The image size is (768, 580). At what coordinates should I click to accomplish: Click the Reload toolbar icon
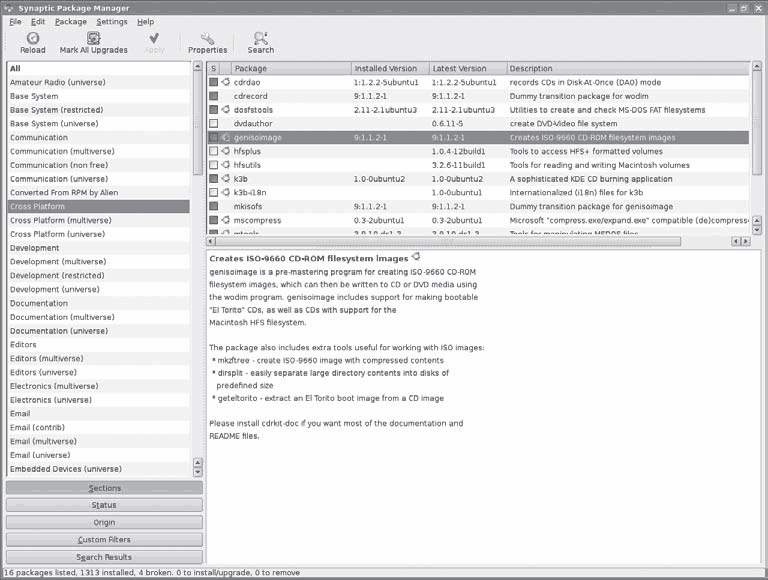point(32,38)
